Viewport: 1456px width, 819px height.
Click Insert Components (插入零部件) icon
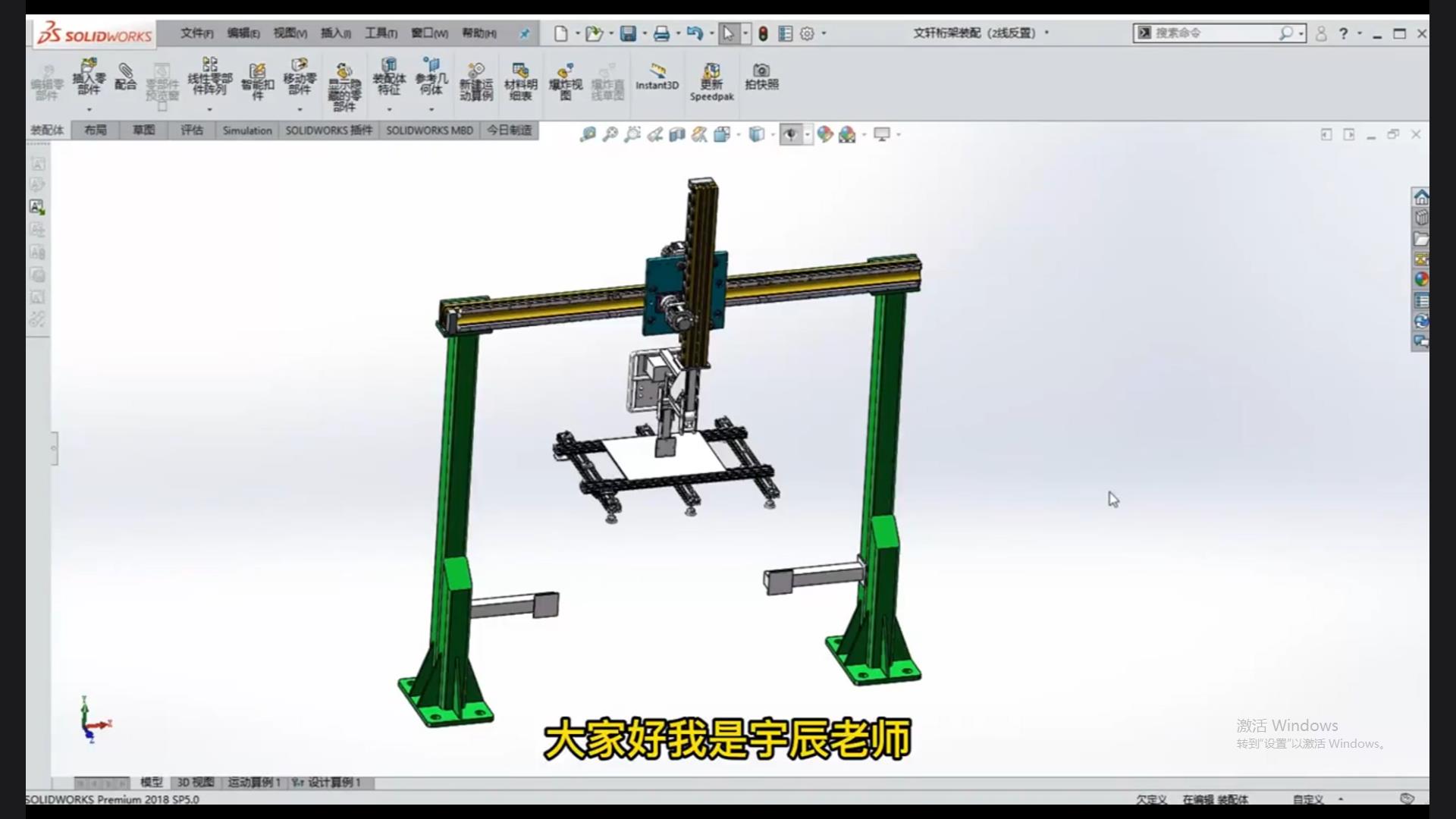[89, 76]
